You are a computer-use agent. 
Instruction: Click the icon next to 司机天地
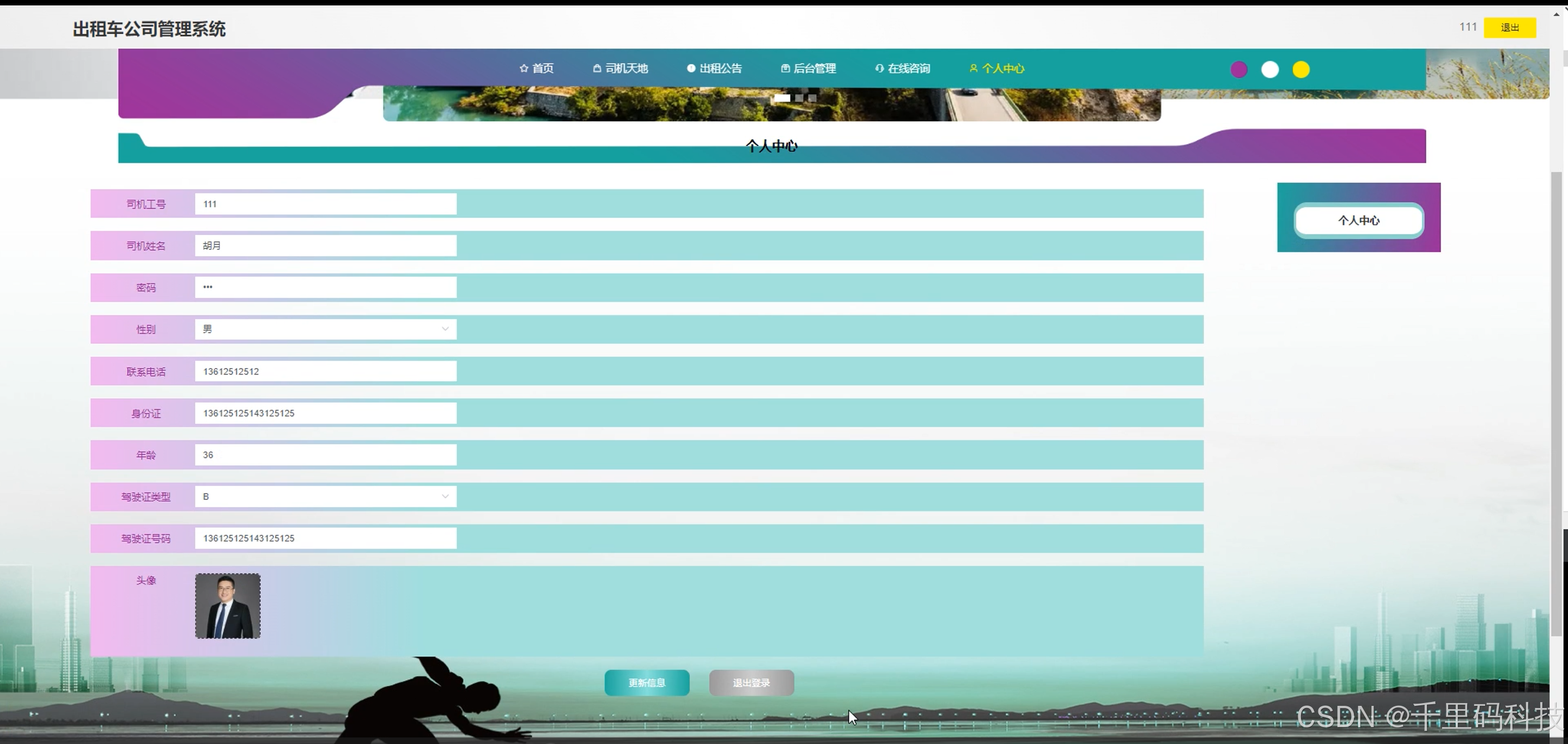(x=597, y=68)
